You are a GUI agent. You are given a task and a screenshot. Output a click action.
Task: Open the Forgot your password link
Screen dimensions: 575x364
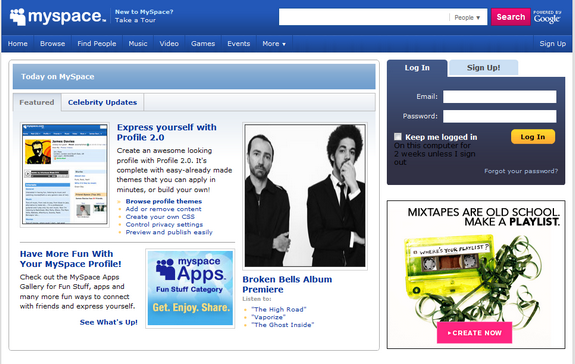(521, 171)
